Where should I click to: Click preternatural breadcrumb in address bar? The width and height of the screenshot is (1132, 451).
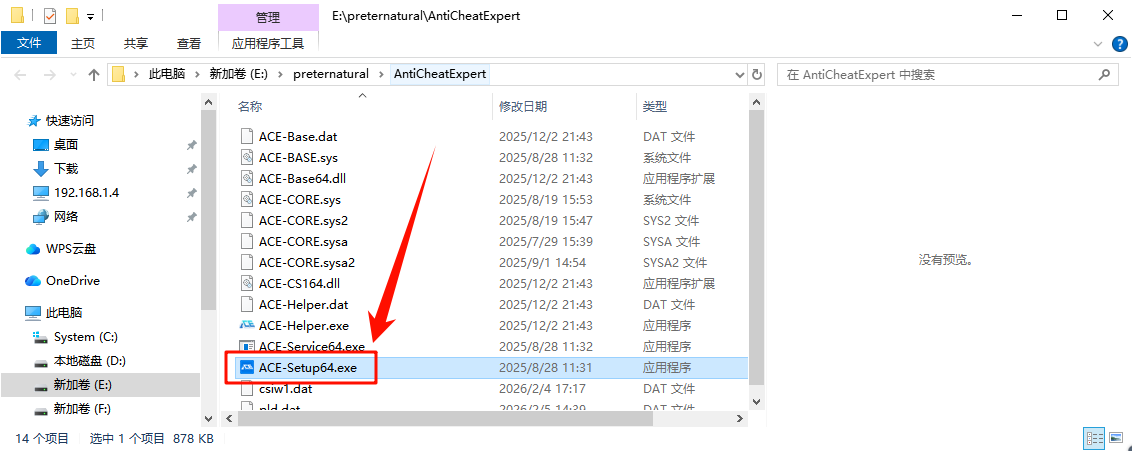pyautogui.click(x=331, y=74)
